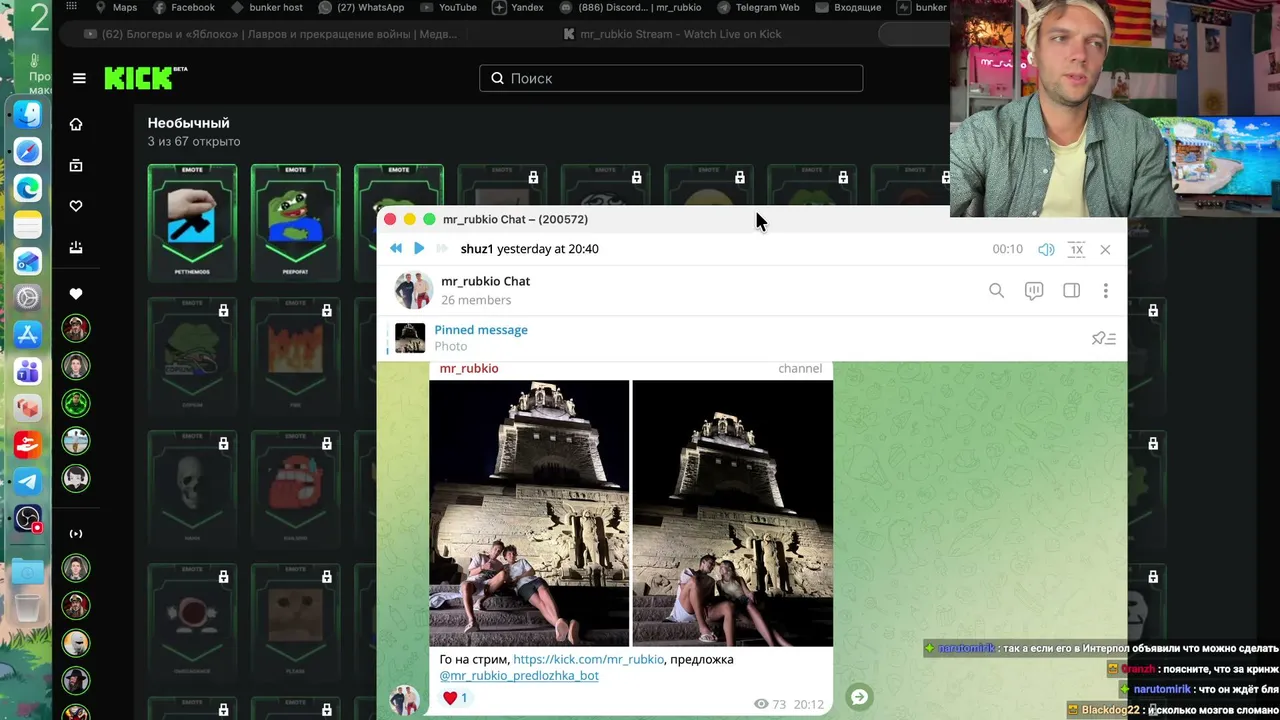Share the post with forward arrow
Viewport: 1280px width, 720px height.
pyautogui.click(x=859, y=697)
